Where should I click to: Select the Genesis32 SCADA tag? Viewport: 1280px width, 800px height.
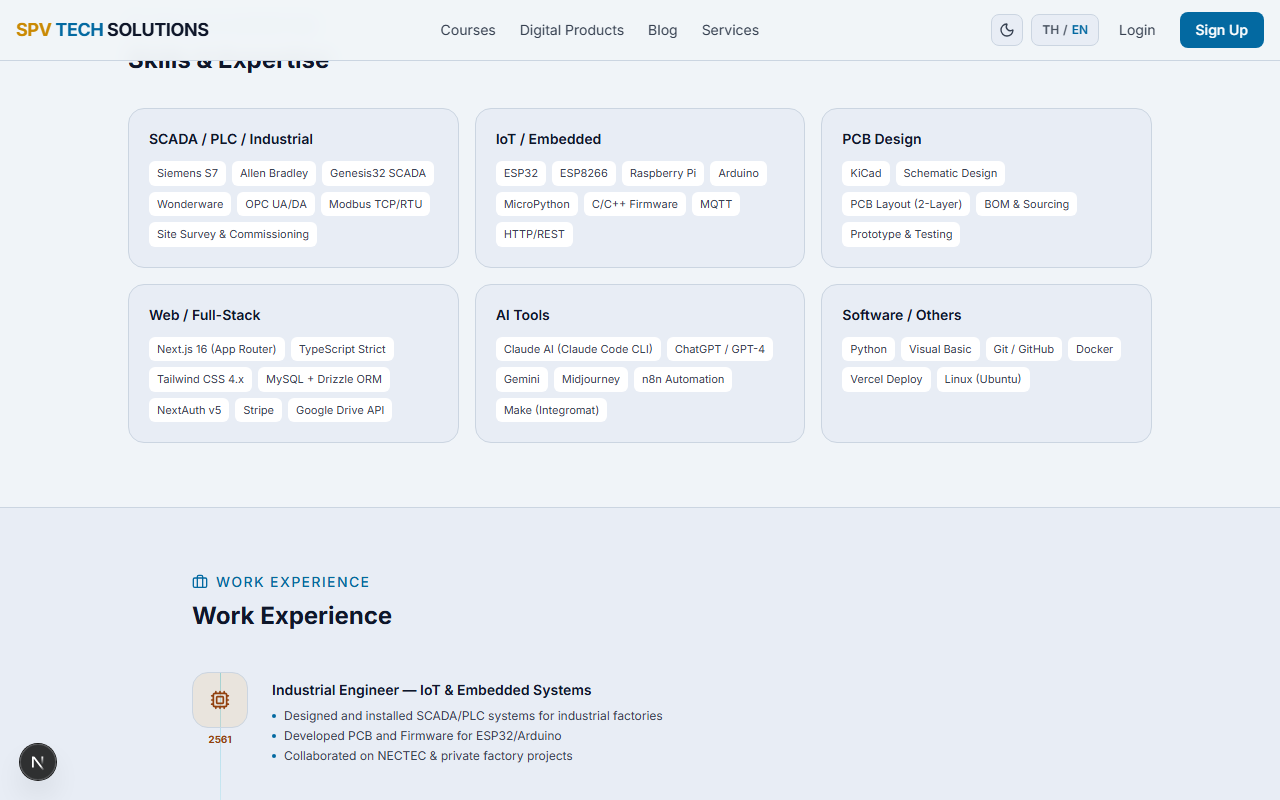[378, 173]
